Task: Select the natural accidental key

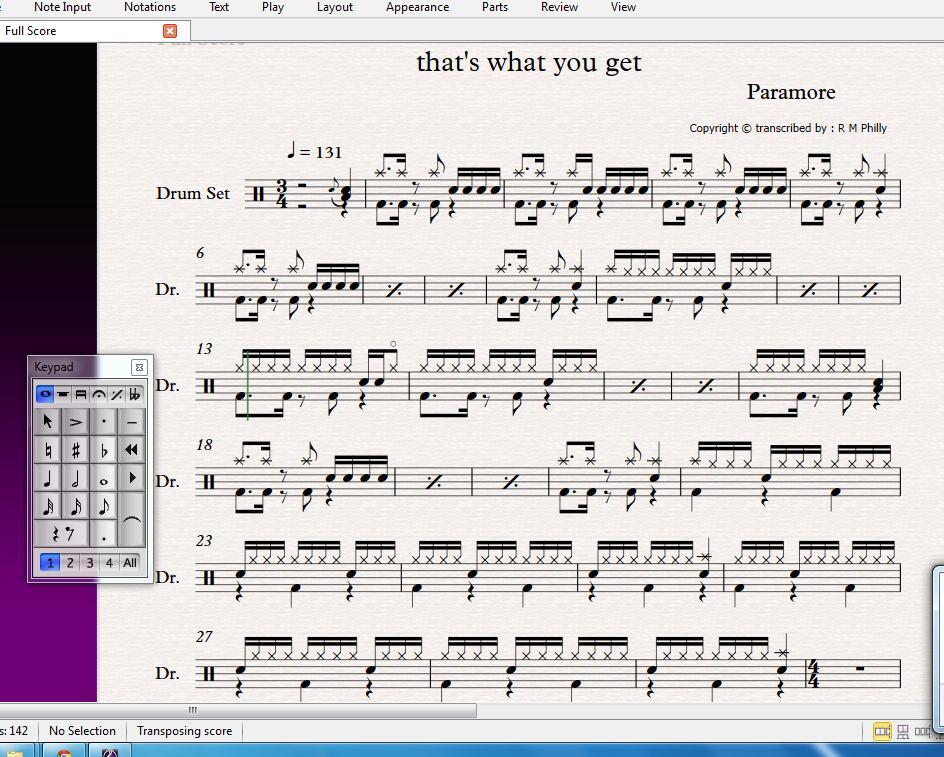Action: [48, 450]
